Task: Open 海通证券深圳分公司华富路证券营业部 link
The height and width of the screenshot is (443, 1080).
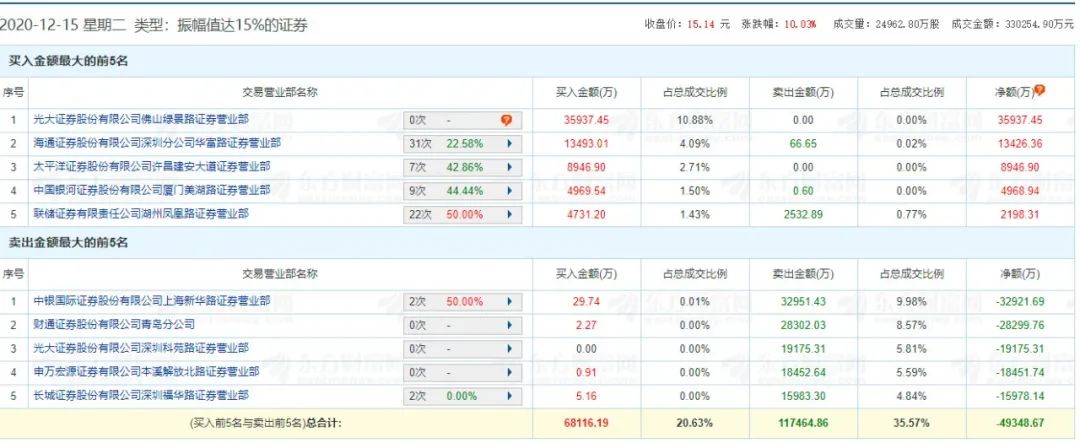Action: [x=157, y=143]
